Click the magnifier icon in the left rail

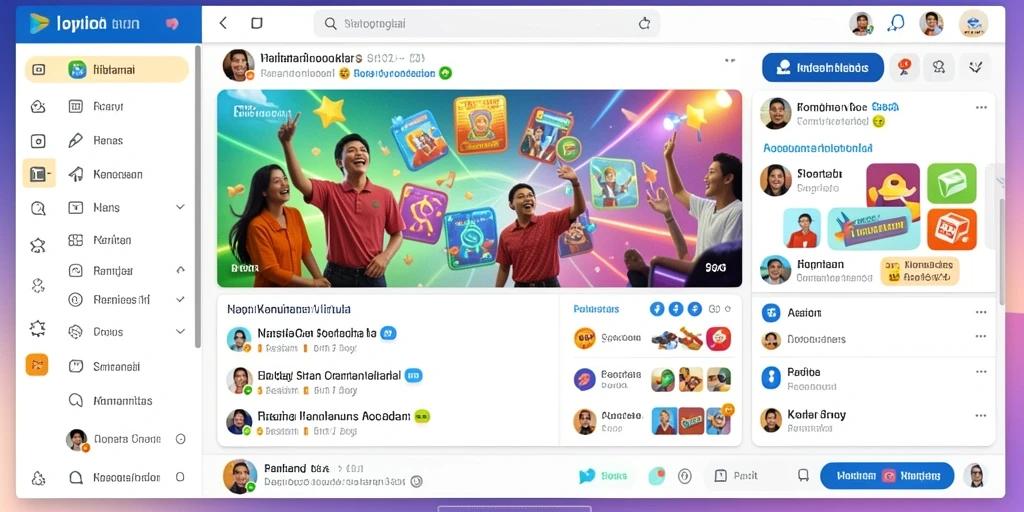pos(38,208)
